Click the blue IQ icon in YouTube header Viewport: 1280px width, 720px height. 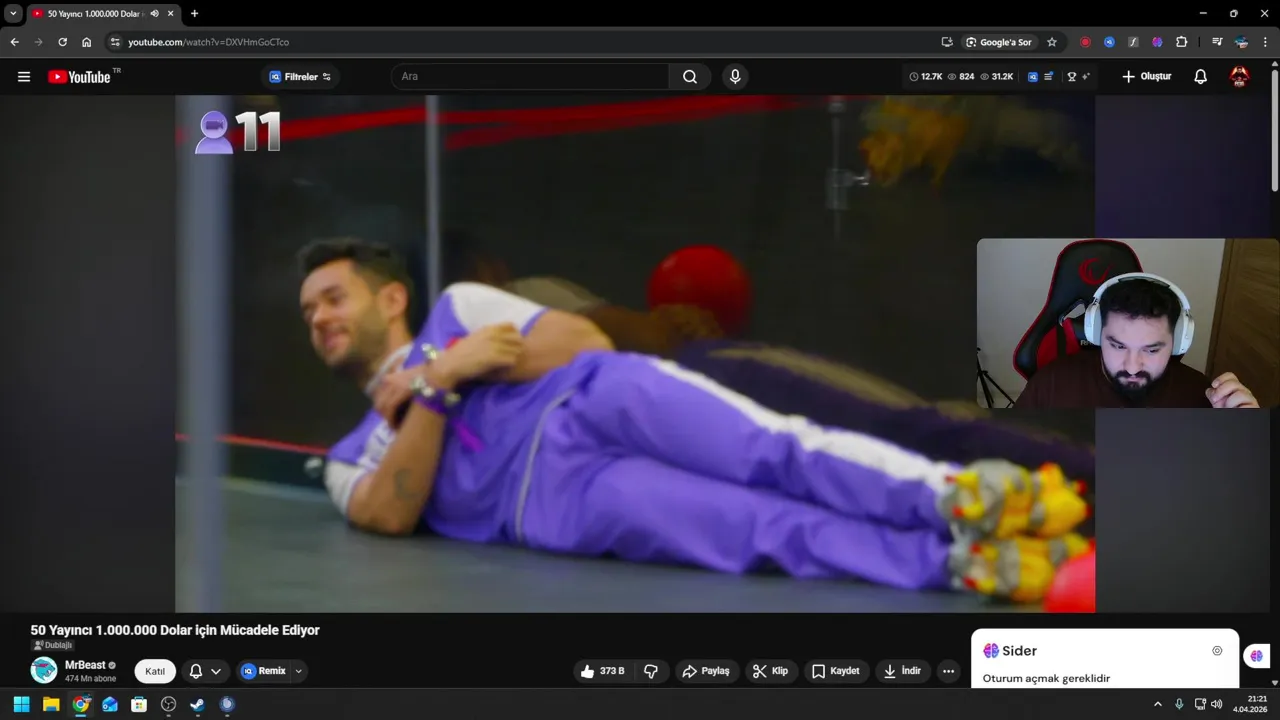click(x=1033, y=77)
